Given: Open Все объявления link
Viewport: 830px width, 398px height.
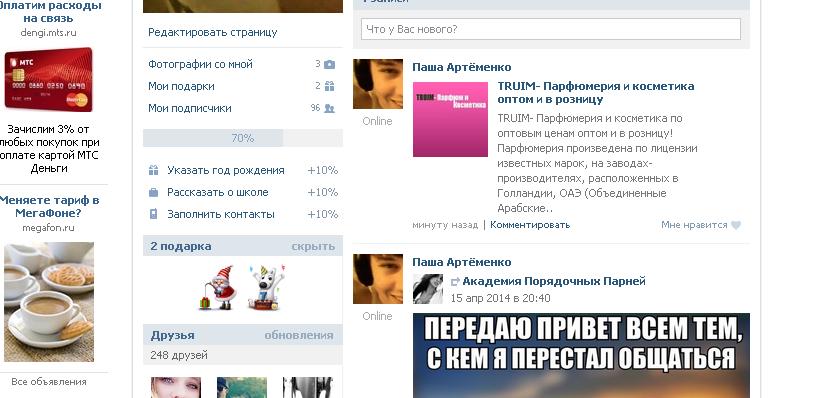Looking at the screenshot, I should pos(49,382).
